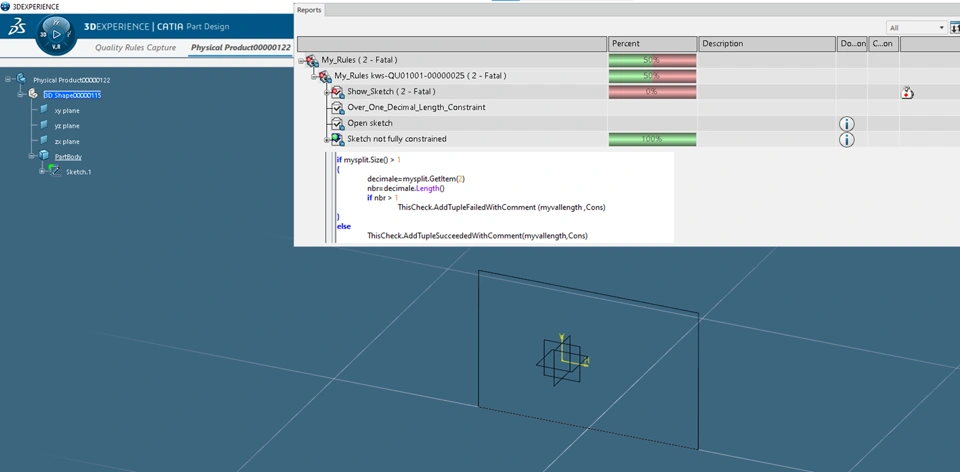Click the Sketch not fully constrained check icon

[x=338, y=140]
